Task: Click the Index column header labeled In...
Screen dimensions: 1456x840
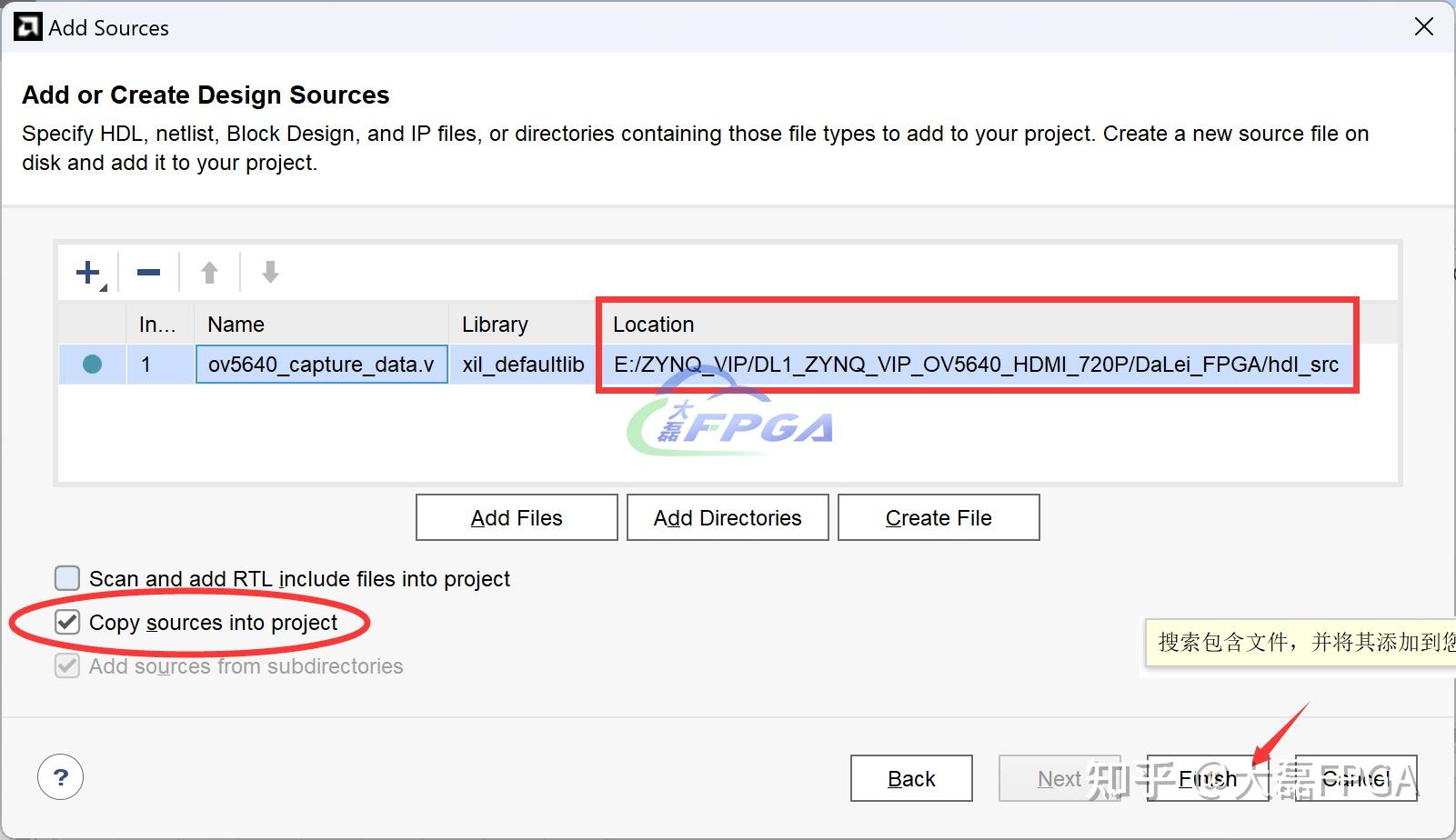Action: click(x=156, y=324)
